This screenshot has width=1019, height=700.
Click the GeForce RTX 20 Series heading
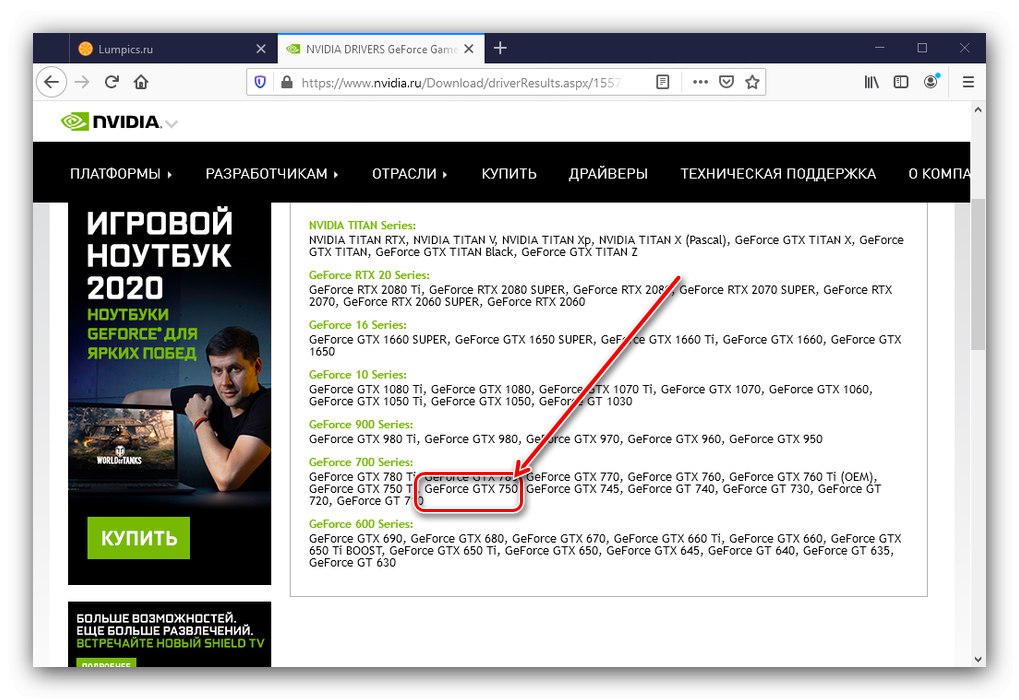pyautogui.click(x=369, y=275)
